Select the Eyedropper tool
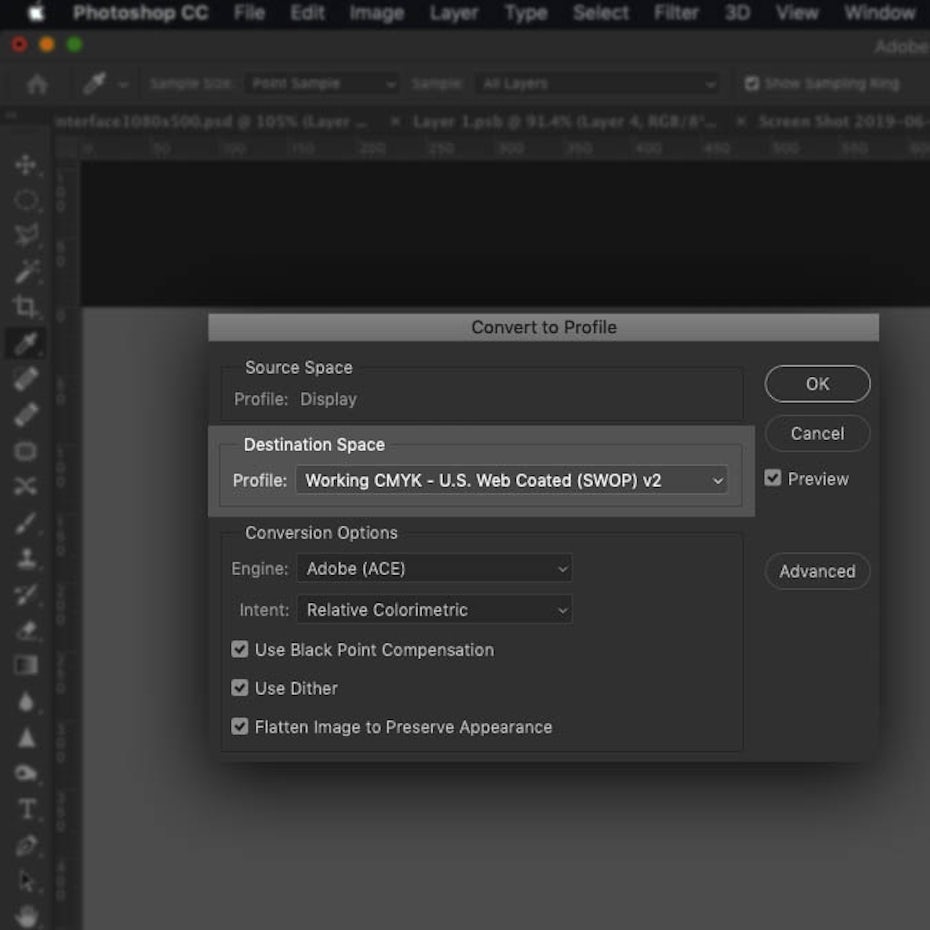Screen dimensions: 930x930 coord(26,344)
